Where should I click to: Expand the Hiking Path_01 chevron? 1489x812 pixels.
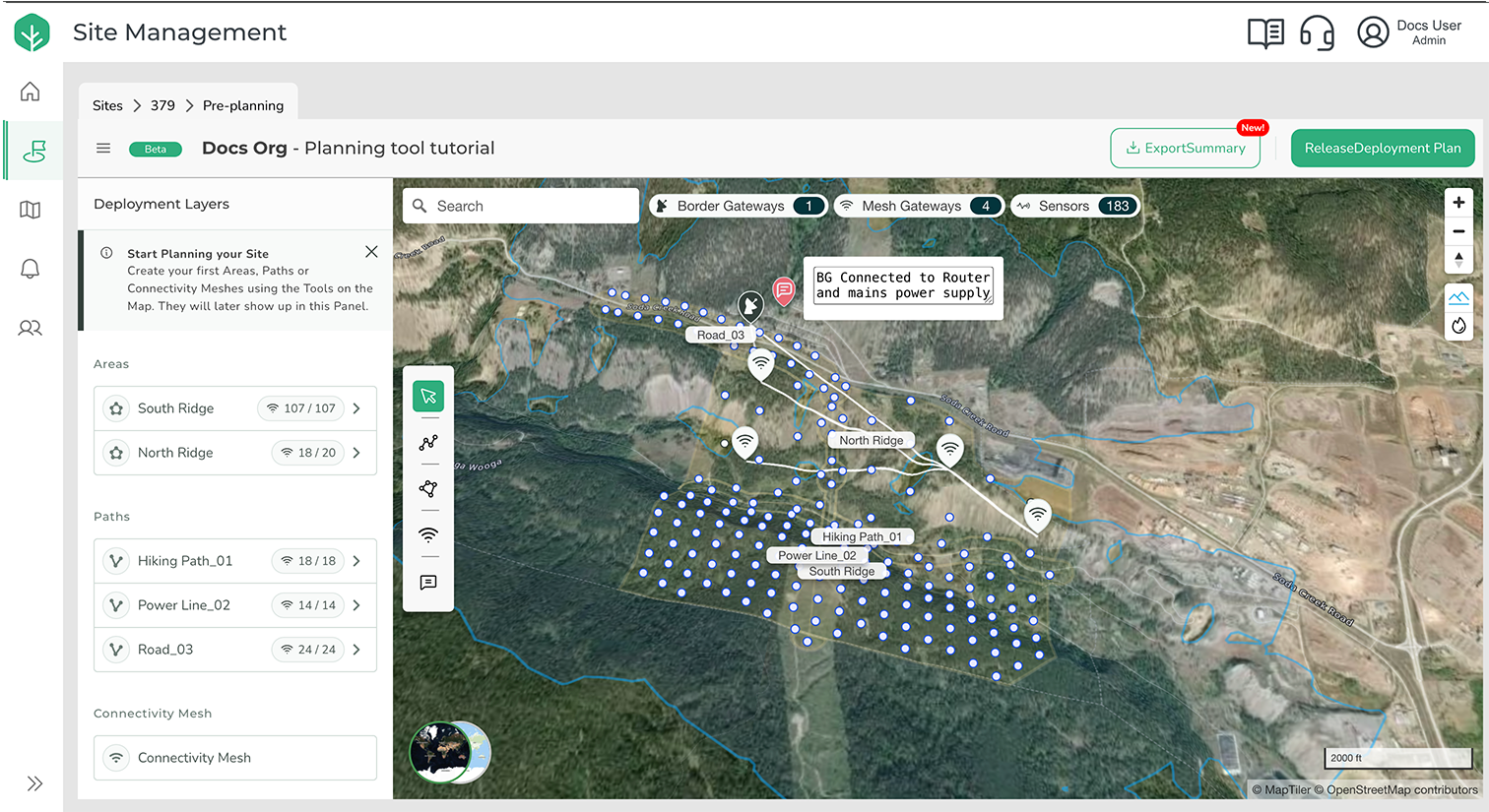pyautogui.click(x=356, y=561)
